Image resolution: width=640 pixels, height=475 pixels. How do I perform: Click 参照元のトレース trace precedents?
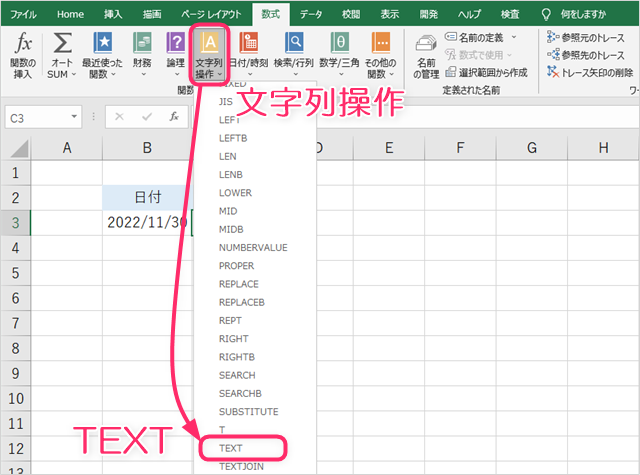586,38
